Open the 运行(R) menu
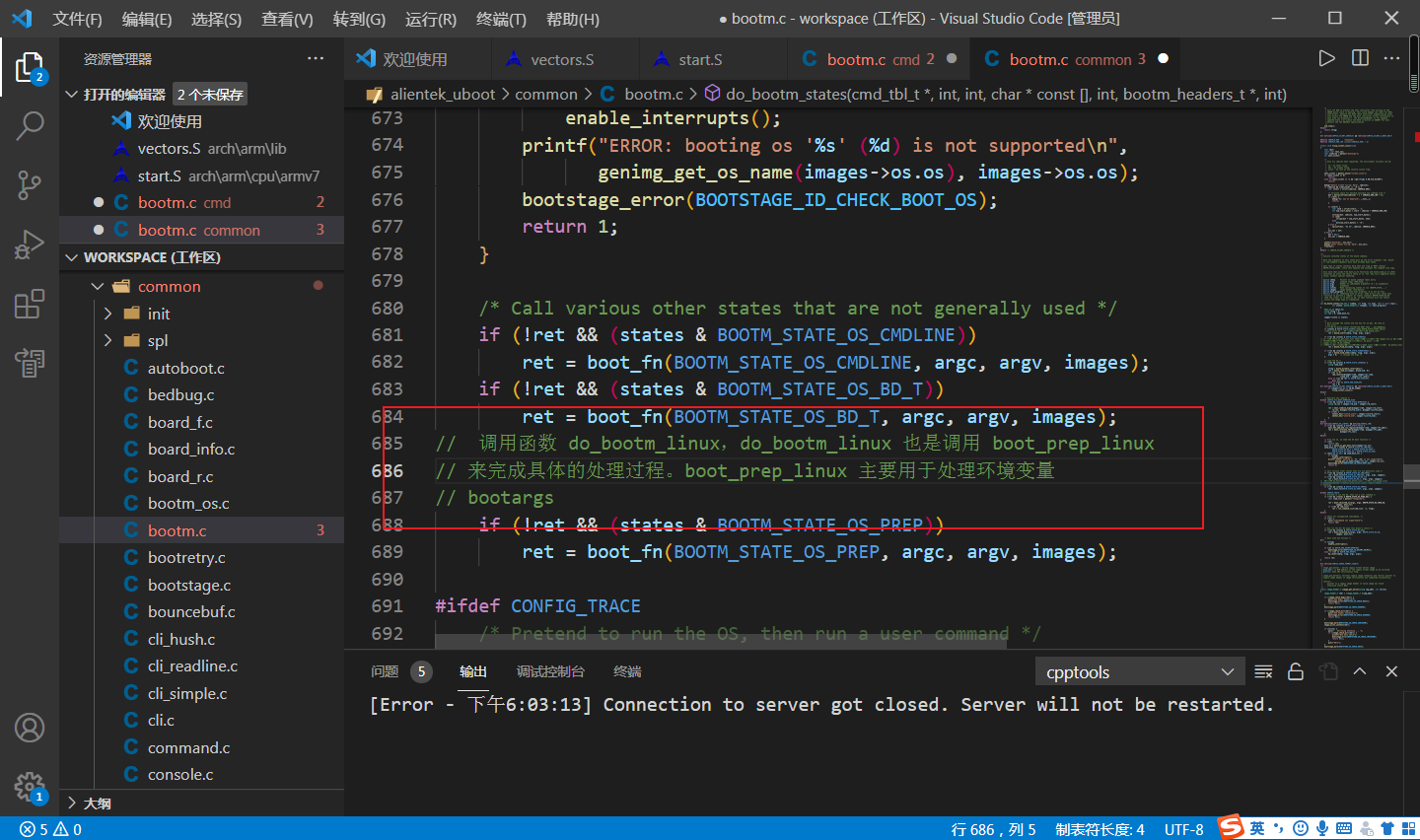Image resolution: width=1420 pixels, height=840 pixels. 431,19
